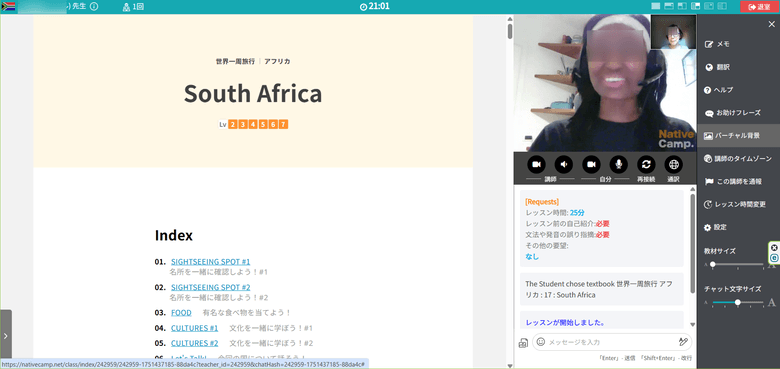Open CULTURES #1 link

point(195,328)
